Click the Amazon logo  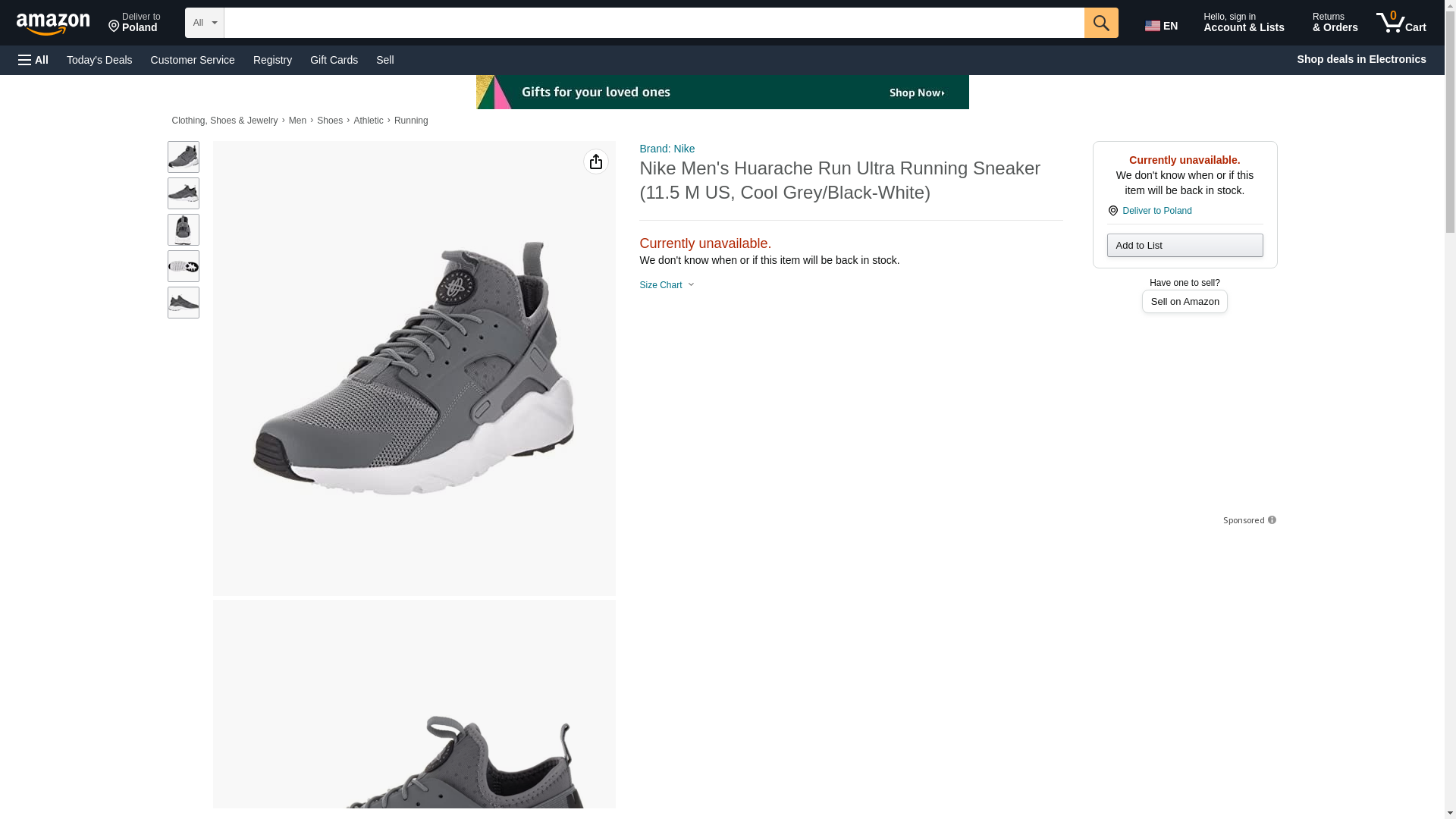[x=53, y=24]
